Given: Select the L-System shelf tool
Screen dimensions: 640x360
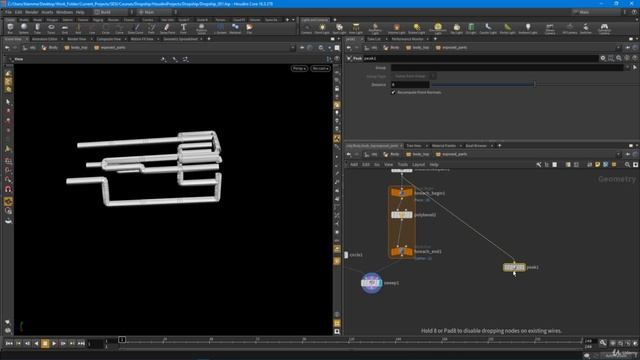Looking at the screenshot, I should click(x=220, y=29).
